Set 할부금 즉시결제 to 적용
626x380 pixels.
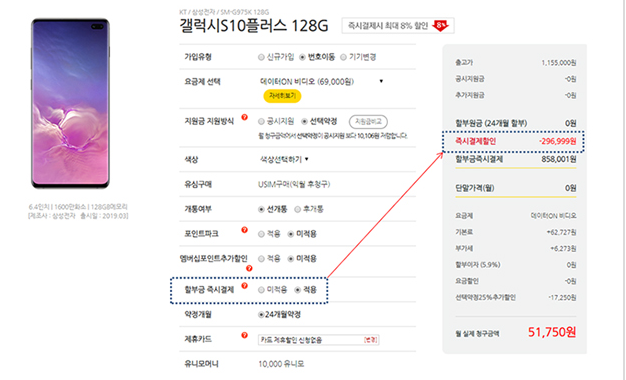[x=297, y=290]
